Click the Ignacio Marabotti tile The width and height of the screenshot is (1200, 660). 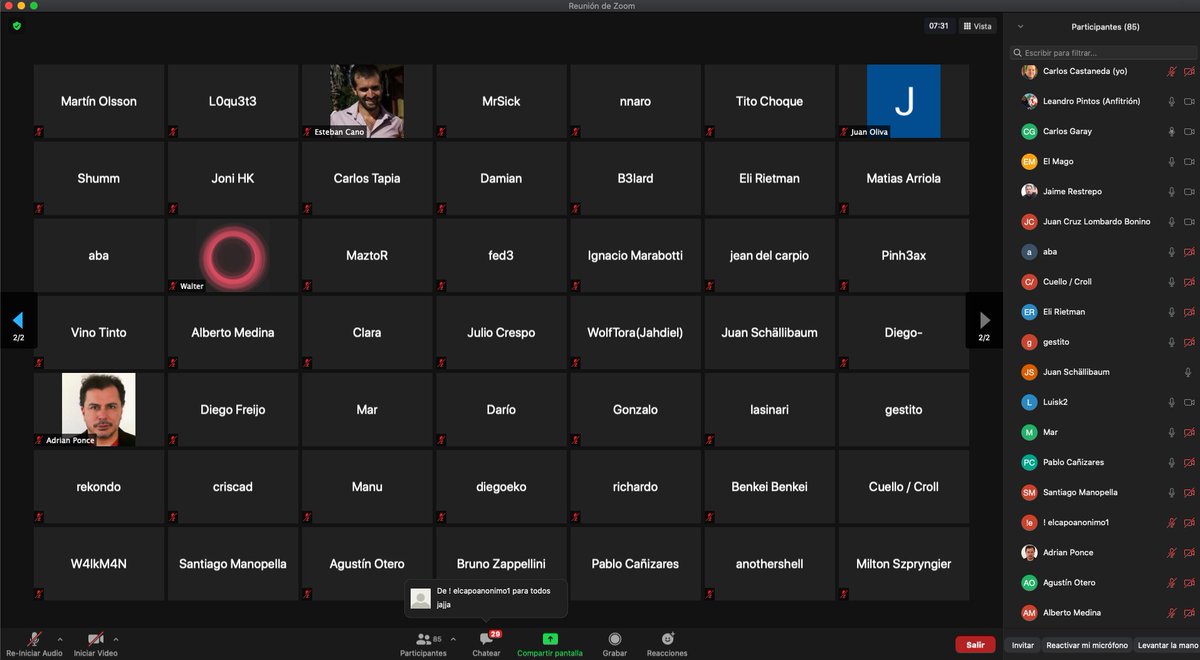point(635,255)
